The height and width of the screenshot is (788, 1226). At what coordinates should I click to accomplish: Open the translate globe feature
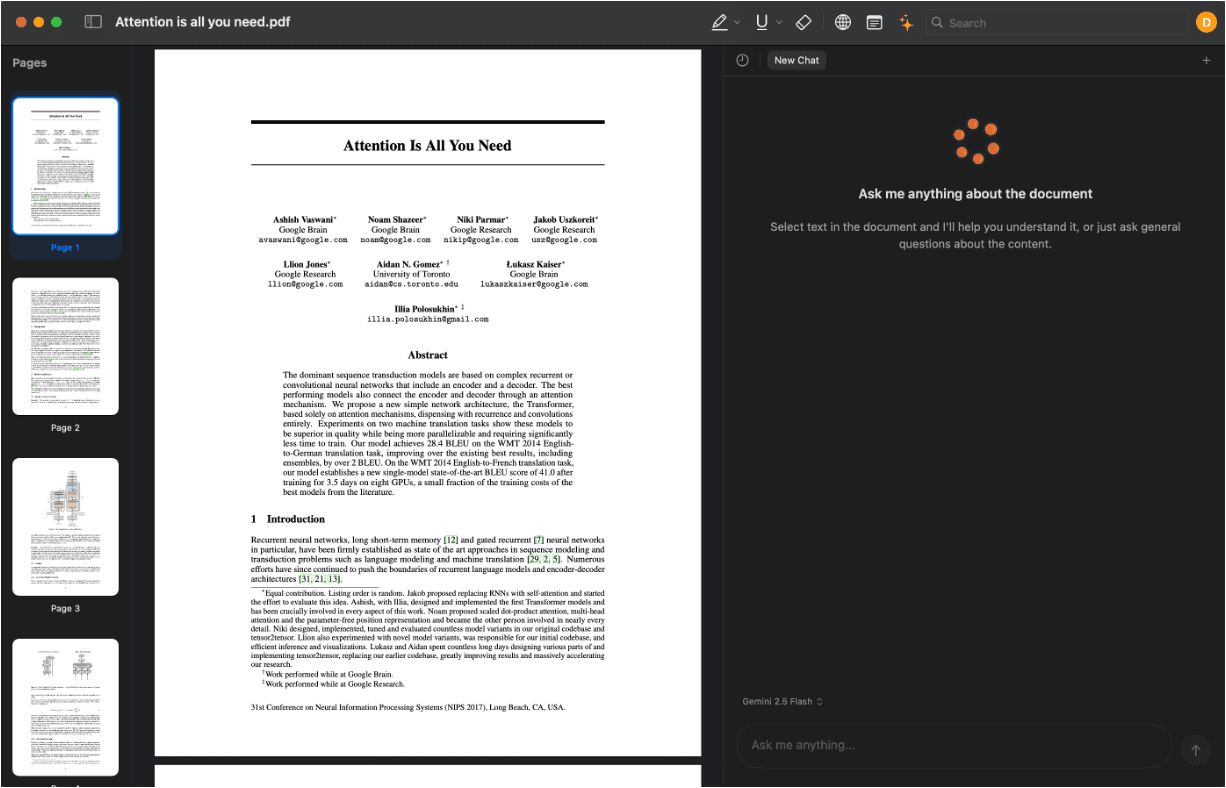point(842,22)
